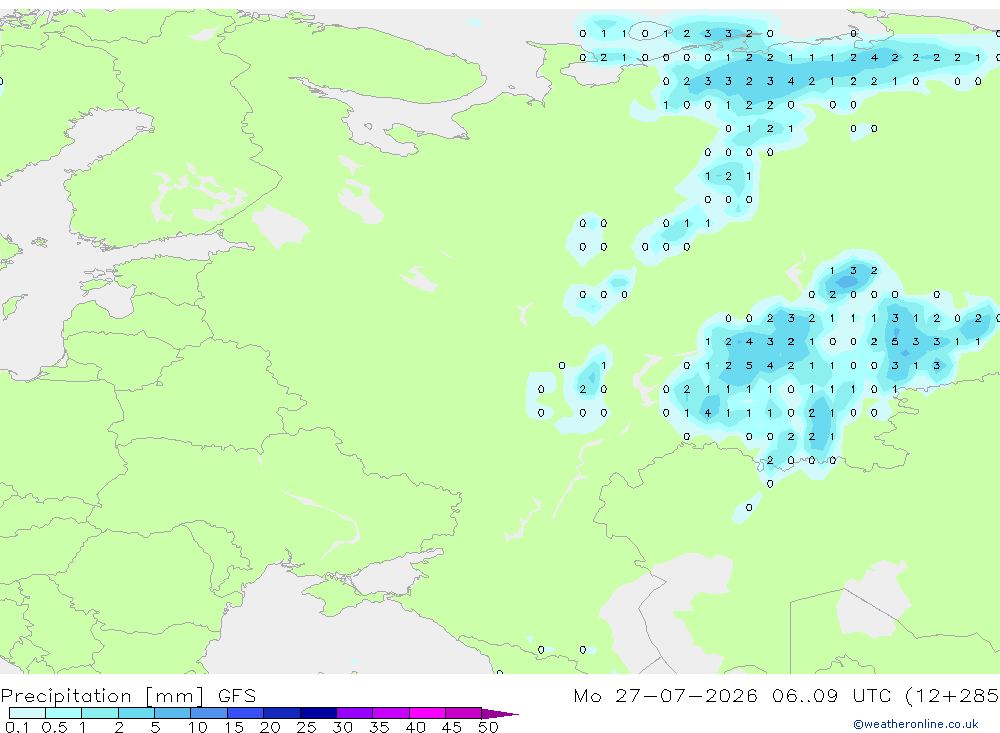
Task: Click the 0.1–0.5 mm palest legend swatch
Action: pyautogui.click(x=27, y=713)
